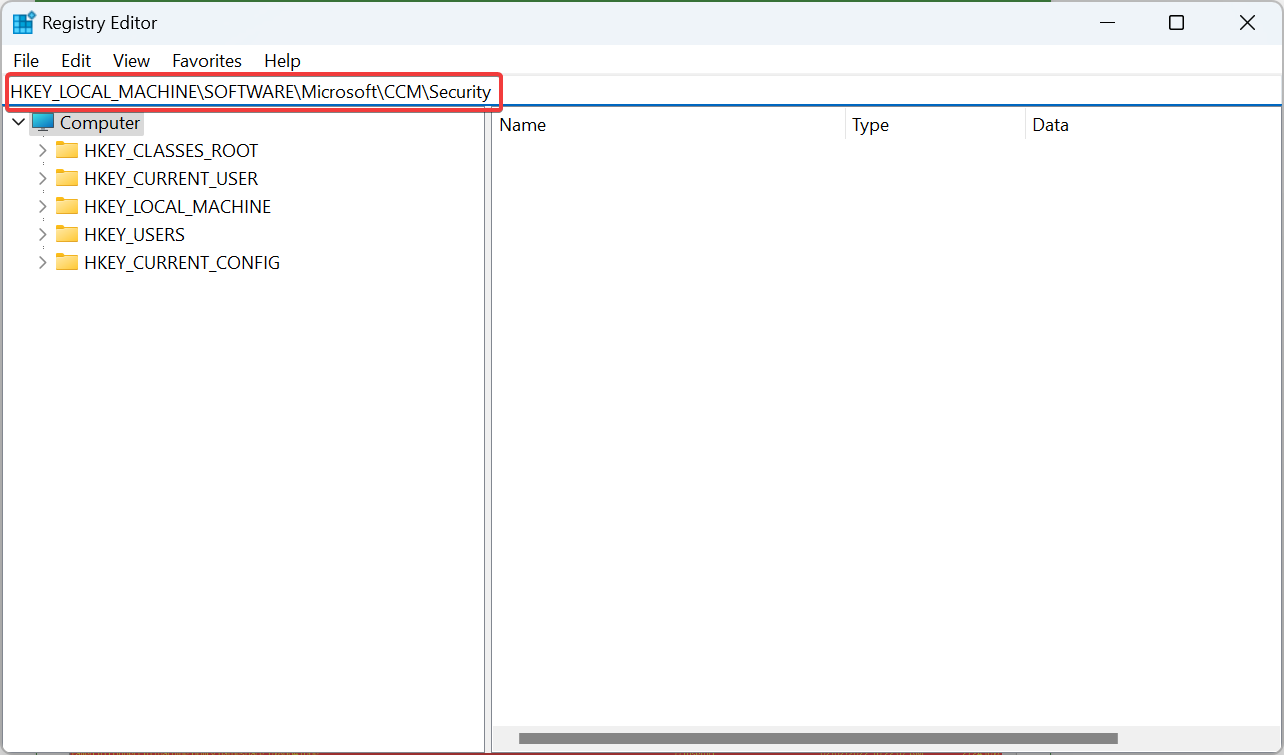Expand HKEY_CLASSES_ROOT chevron
This screenshot has height=755, width=1284.
click(42, 151)
